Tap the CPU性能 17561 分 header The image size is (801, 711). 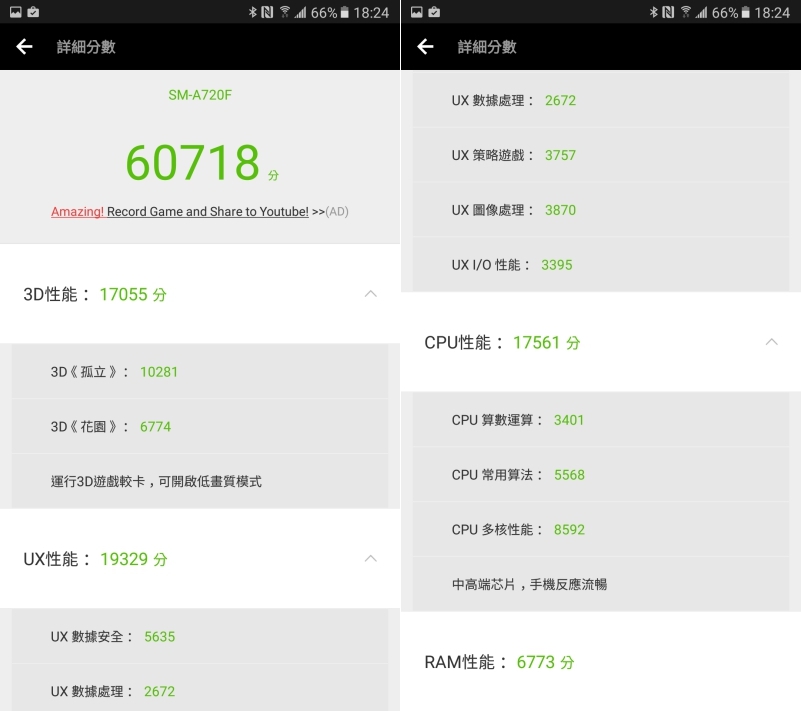coord(601,342)
